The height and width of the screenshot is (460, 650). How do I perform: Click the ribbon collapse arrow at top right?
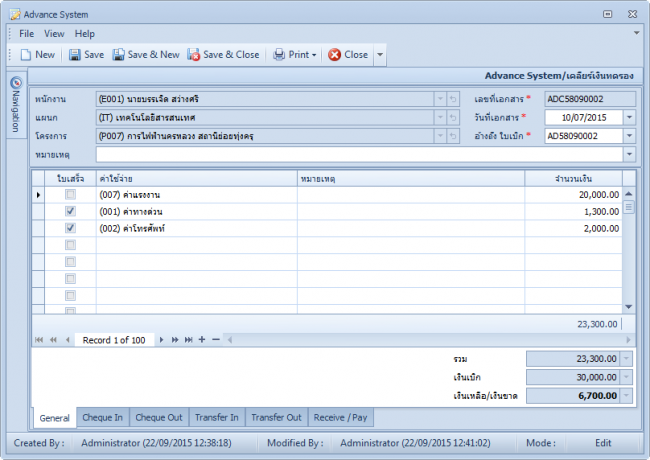tap(636, 33)
